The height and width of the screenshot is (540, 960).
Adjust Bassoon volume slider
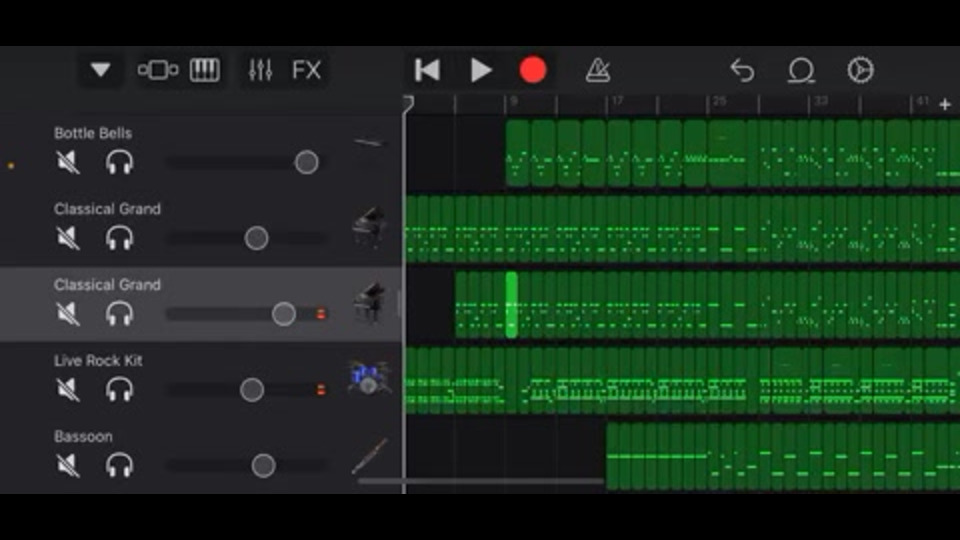coord(263,466)
